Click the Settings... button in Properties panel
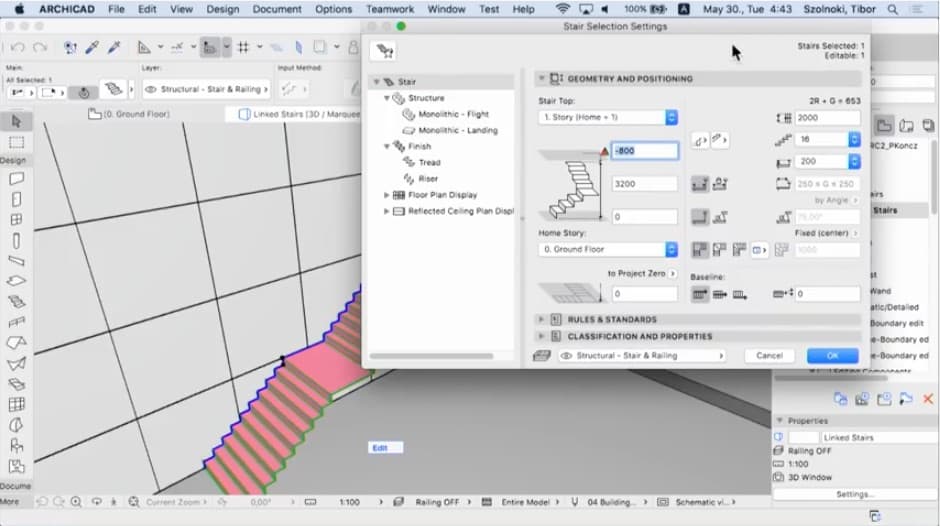The image size is (940, 526). click(854, 494)
